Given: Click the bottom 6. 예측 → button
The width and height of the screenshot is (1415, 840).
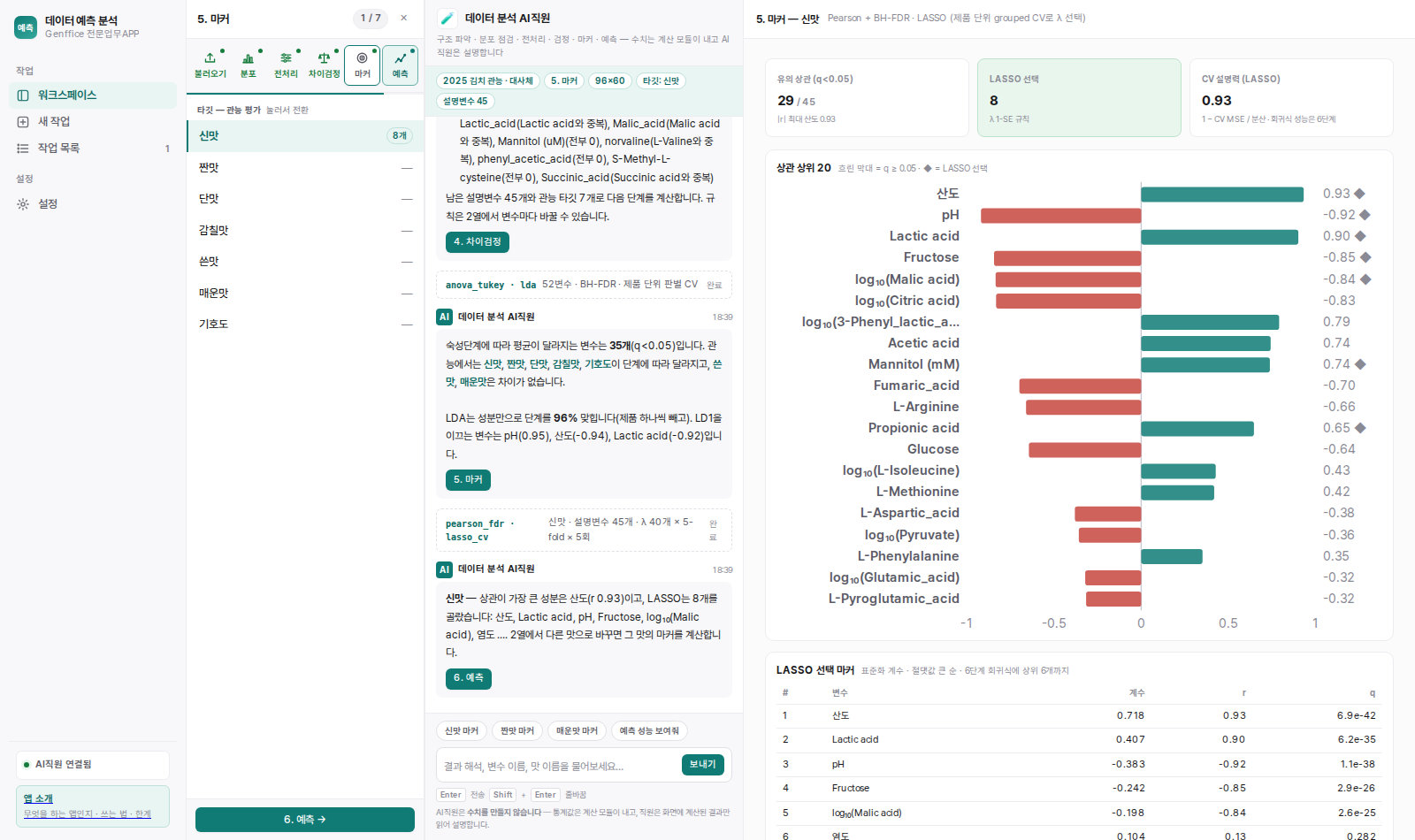Looking at the screenshot, I should (x=305, y=820).
